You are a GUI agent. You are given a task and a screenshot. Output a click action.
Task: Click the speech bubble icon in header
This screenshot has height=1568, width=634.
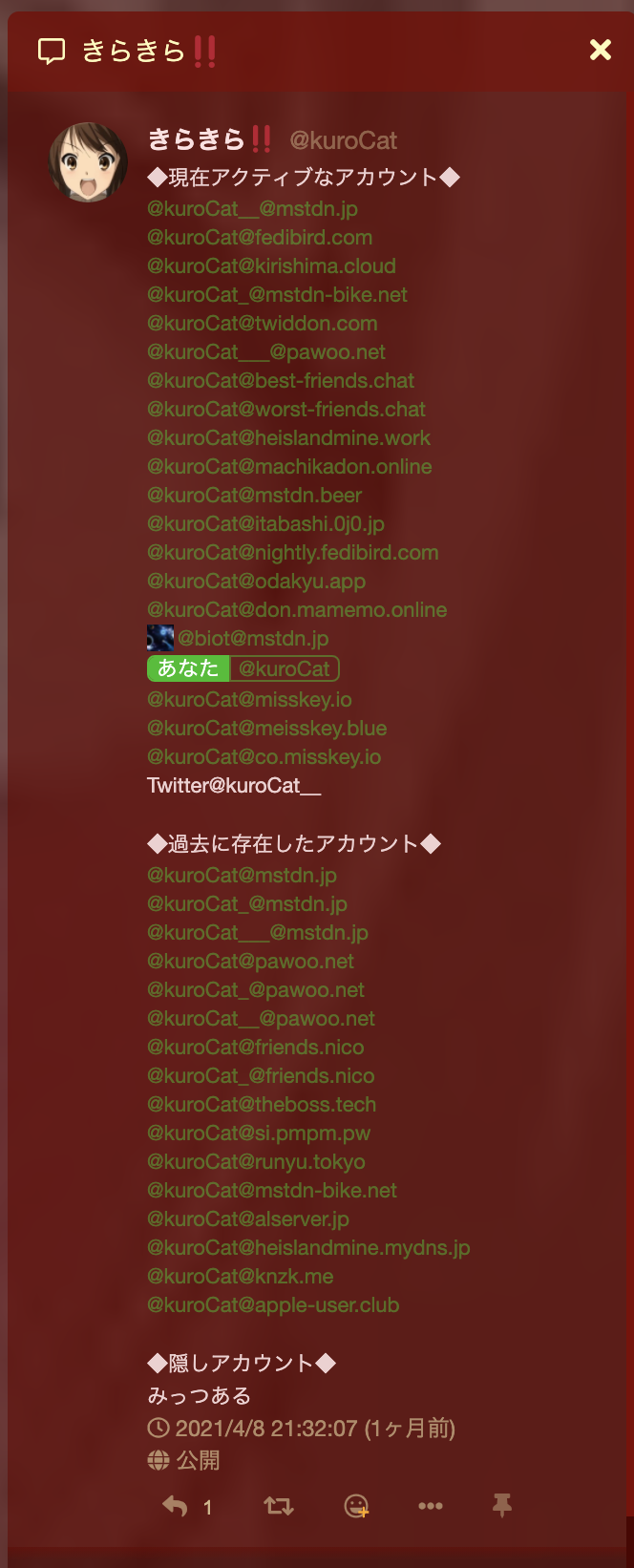click(x=52, y=51)
